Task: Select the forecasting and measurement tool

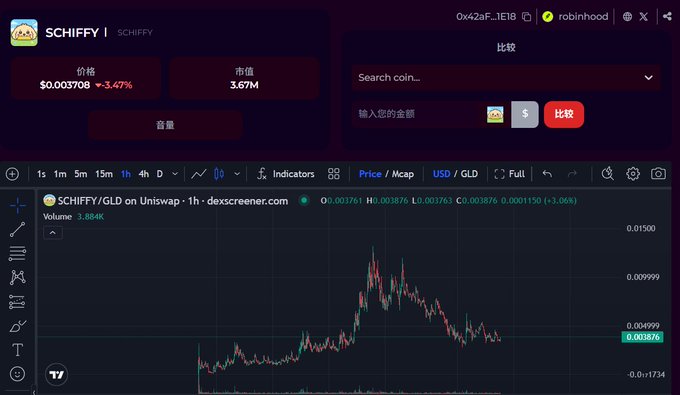Action: [x=17, y=302]
